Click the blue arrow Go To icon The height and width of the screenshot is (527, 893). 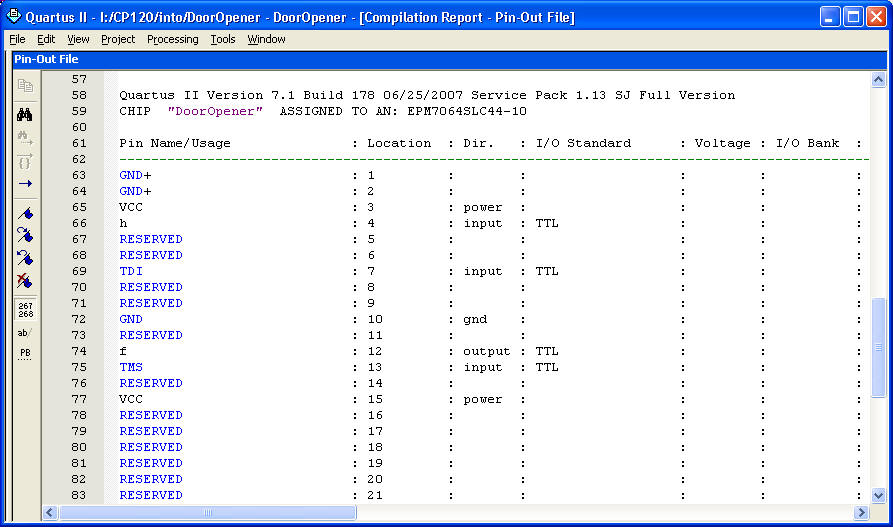click(x=25, y=183)
